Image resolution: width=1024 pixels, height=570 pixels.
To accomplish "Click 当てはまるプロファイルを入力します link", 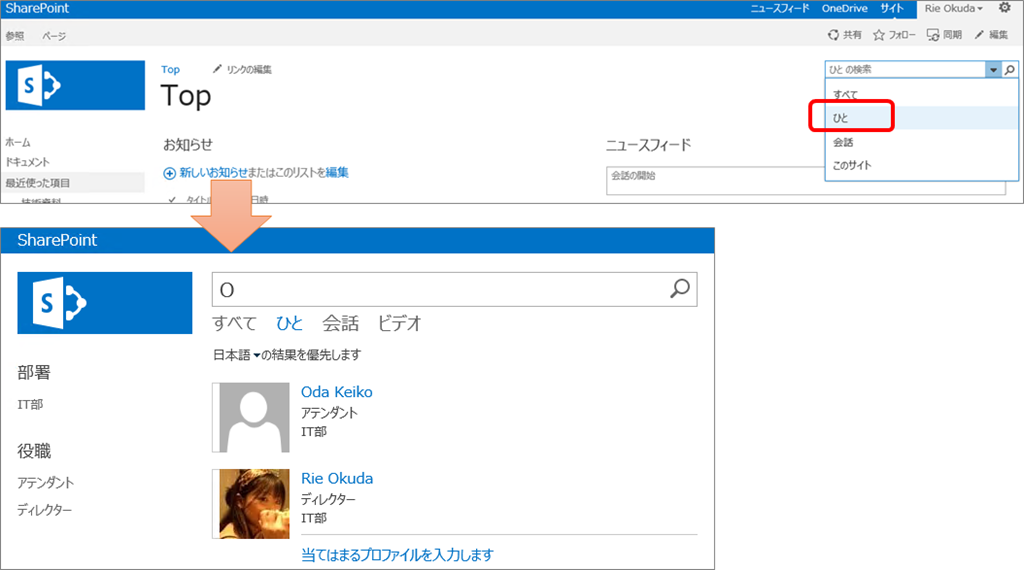I will click(397, 555).
